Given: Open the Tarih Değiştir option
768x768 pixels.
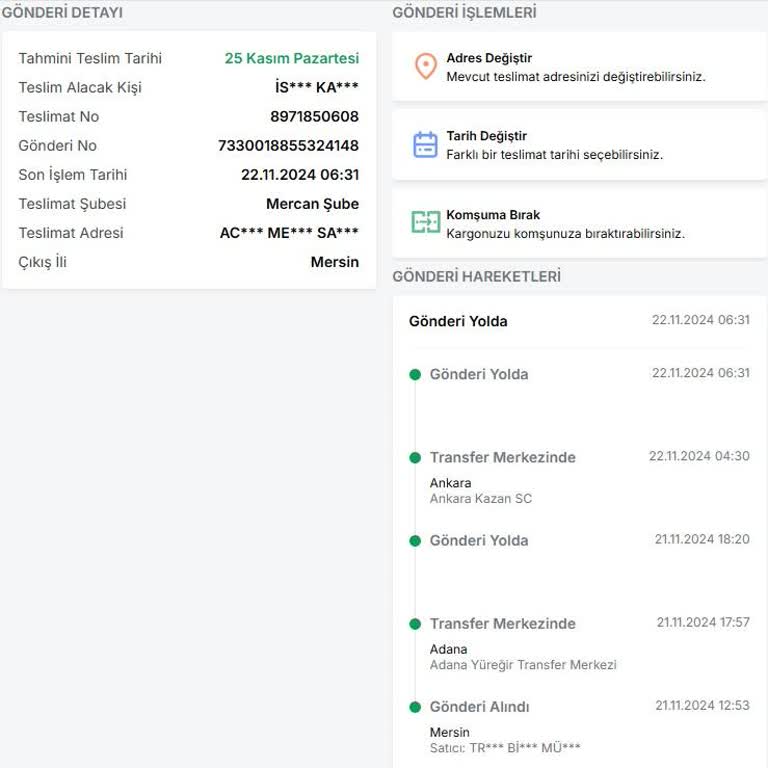Looking at the screenshot, I should [580, 145].
